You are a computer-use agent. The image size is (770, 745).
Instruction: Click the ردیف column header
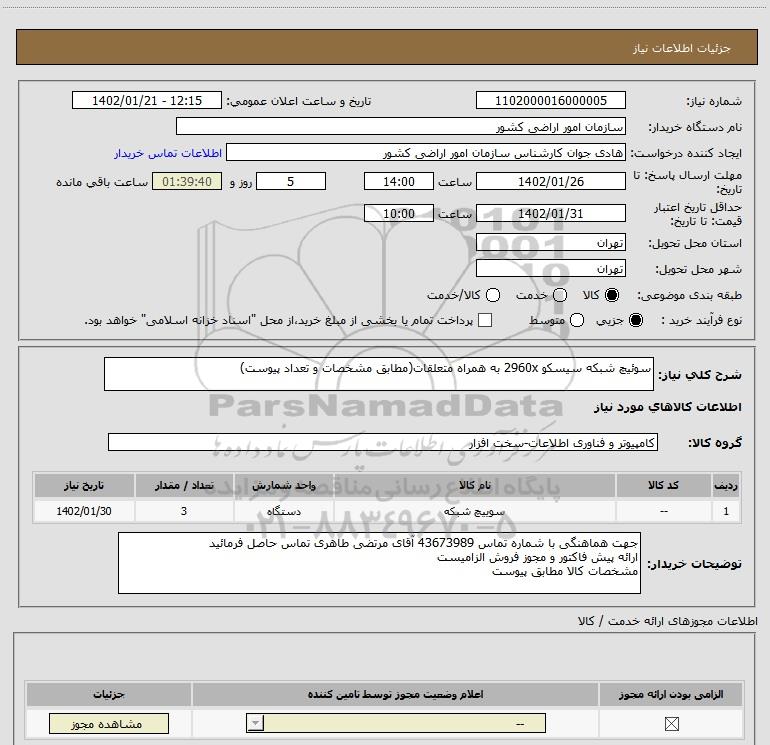pyautogui.click(x=726, y=485)
